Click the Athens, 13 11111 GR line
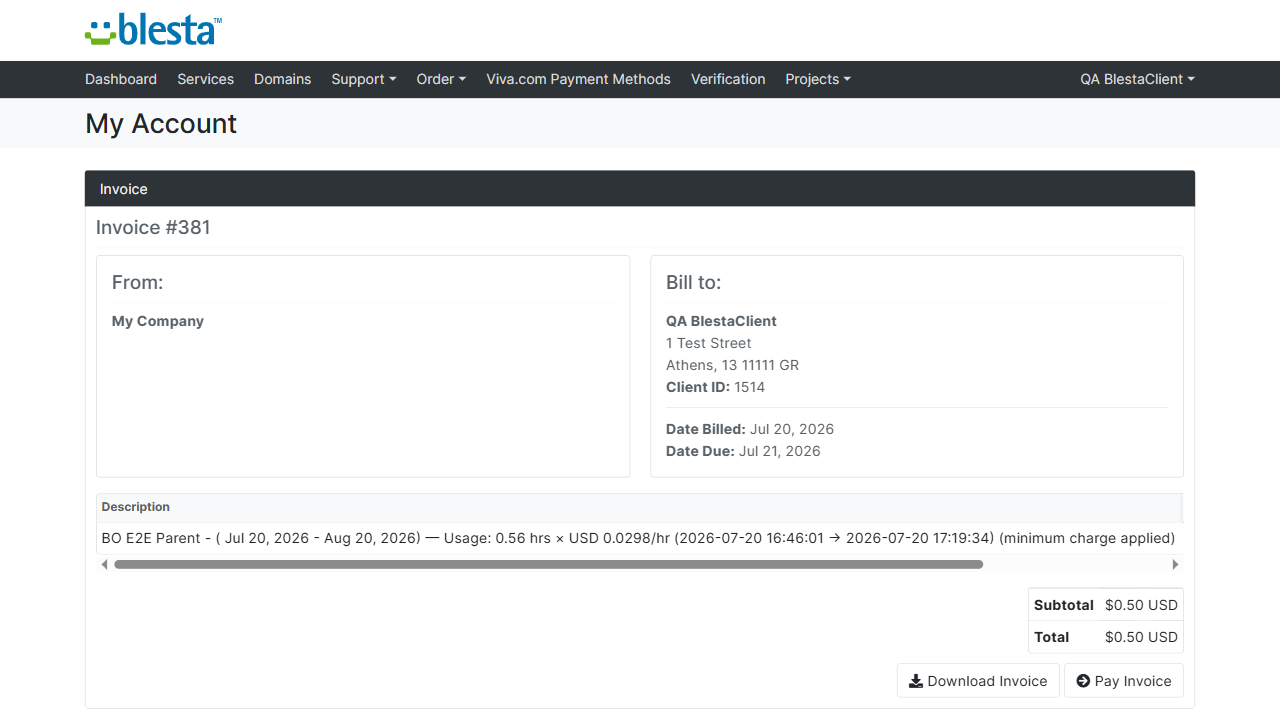 pyautogui.click(x=732, y=365)
